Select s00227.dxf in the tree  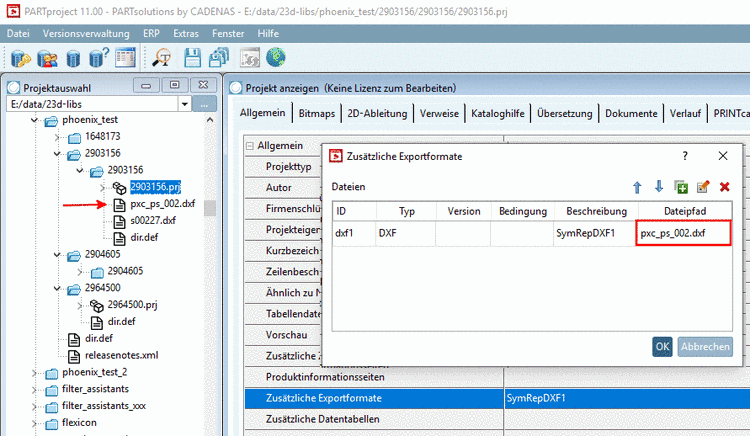(153, 221)
